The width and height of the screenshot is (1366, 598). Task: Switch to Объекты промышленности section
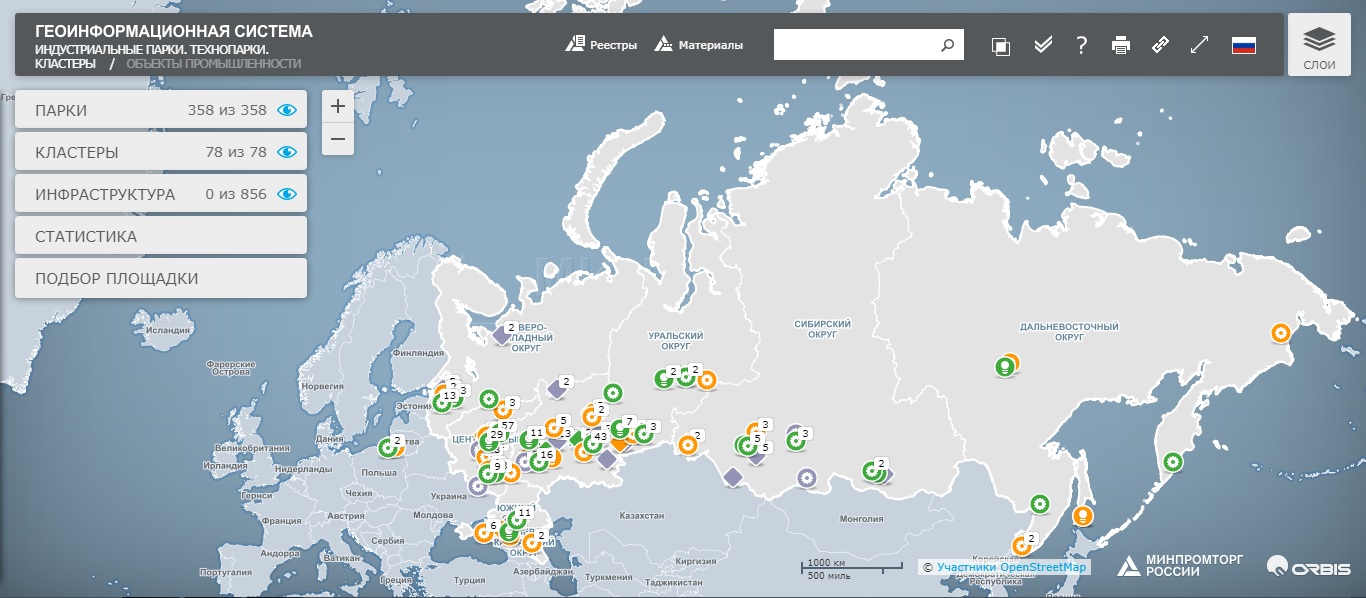click(213, 63)
